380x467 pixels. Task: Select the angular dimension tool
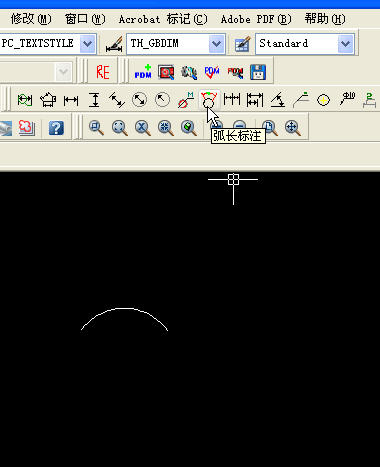[x=278, y=100]
